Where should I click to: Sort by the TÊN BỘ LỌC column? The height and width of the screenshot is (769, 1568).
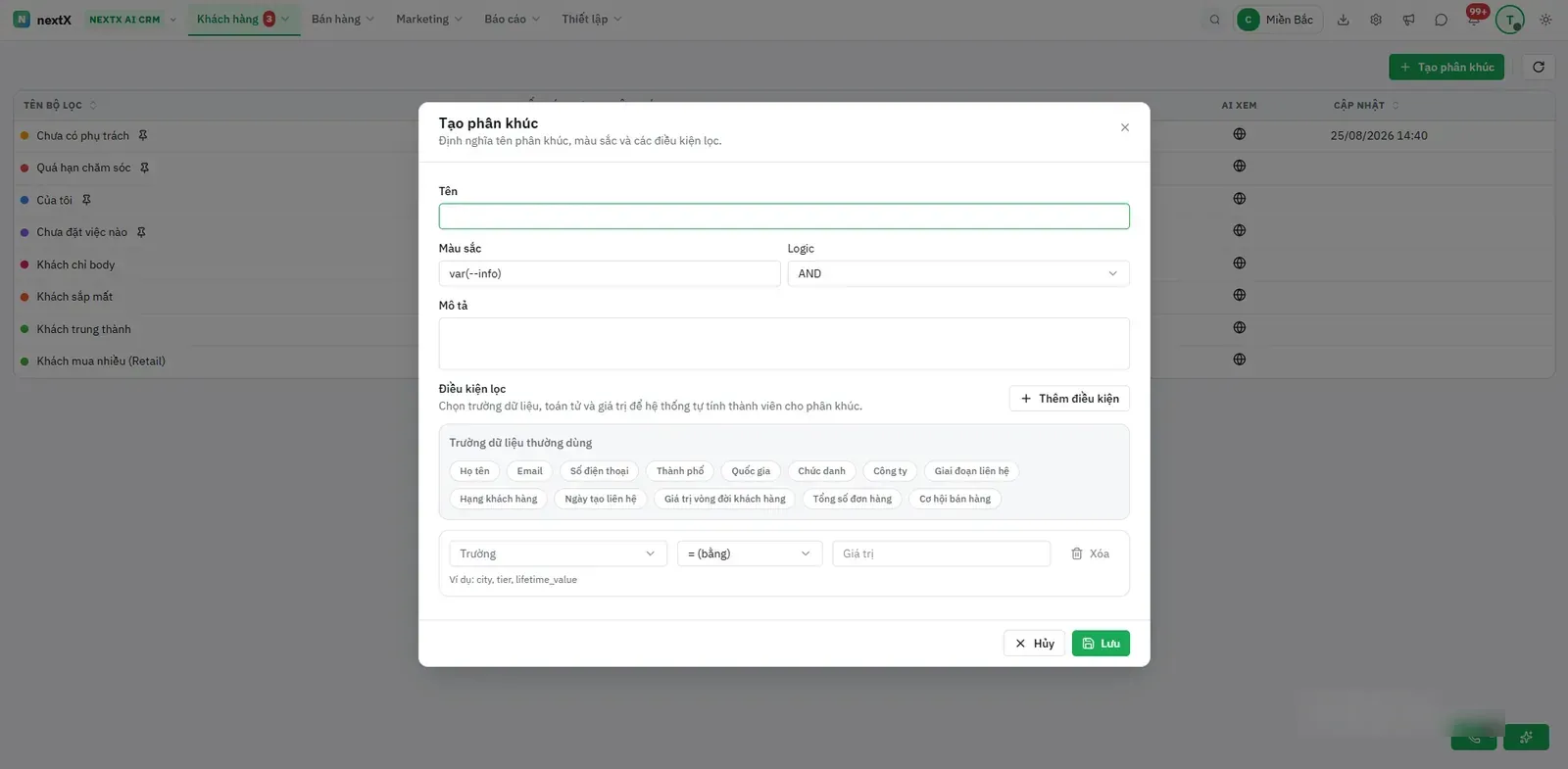point(60,105)
